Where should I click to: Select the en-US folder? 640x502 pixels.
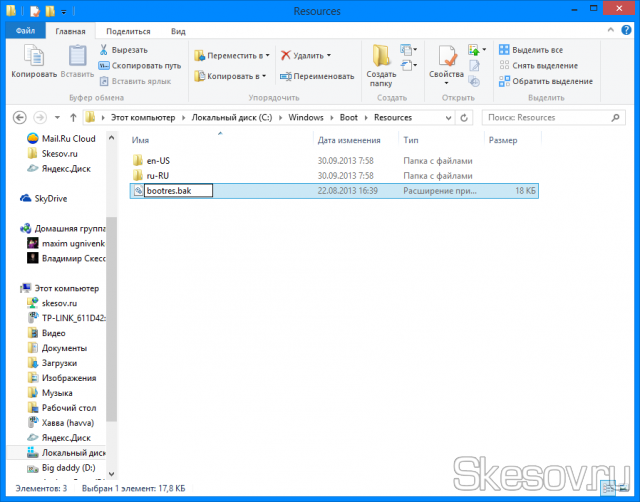160,160
